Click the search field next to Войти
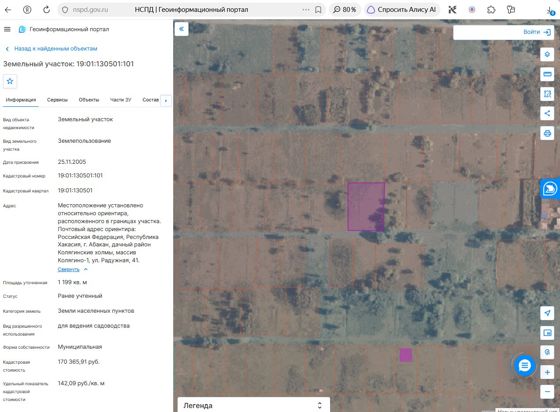This screenshot has width=560, height=412. pyautogui.click(x=488, y=32)
